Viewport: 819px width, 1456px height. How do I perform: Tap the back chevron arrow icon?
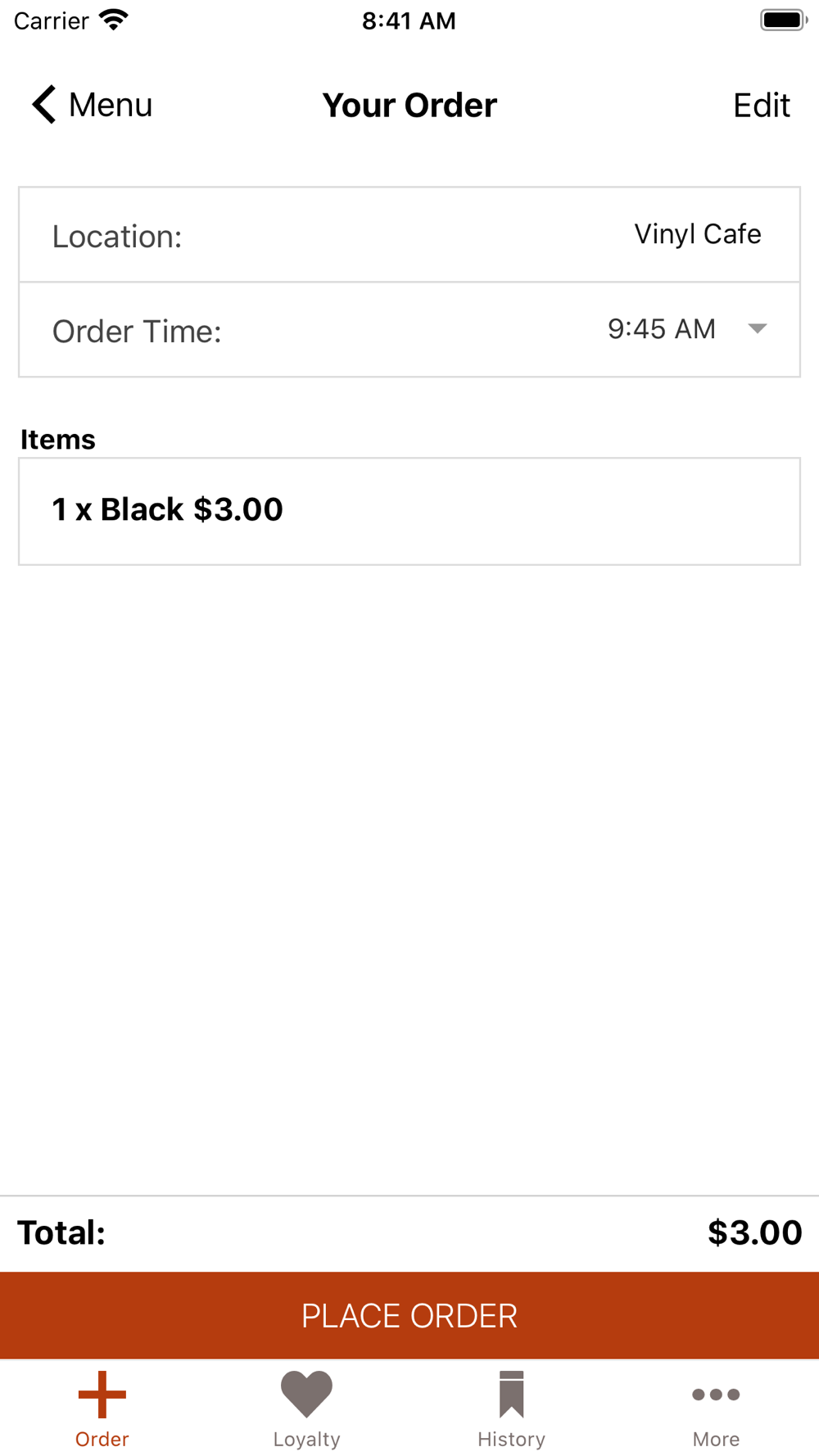(x=44, y=105)
